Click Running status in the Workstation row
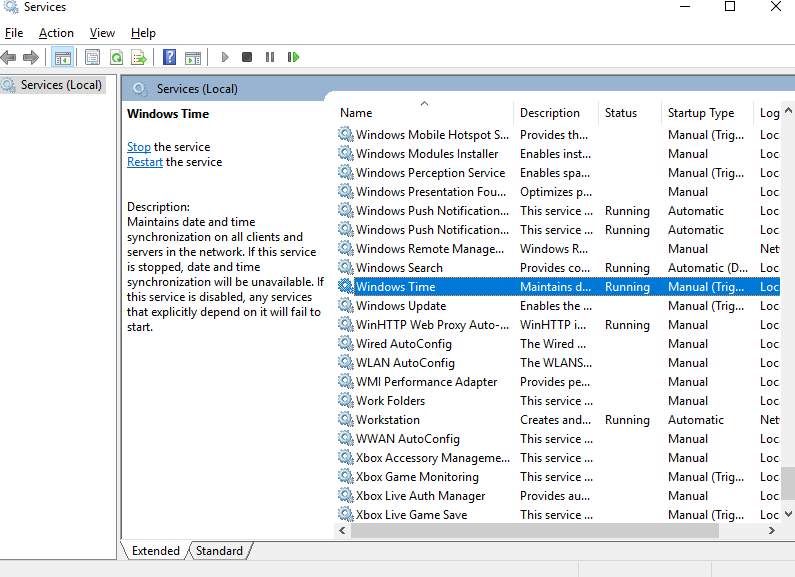The height and width of the screenshot is (577, 795). point(627,420)
